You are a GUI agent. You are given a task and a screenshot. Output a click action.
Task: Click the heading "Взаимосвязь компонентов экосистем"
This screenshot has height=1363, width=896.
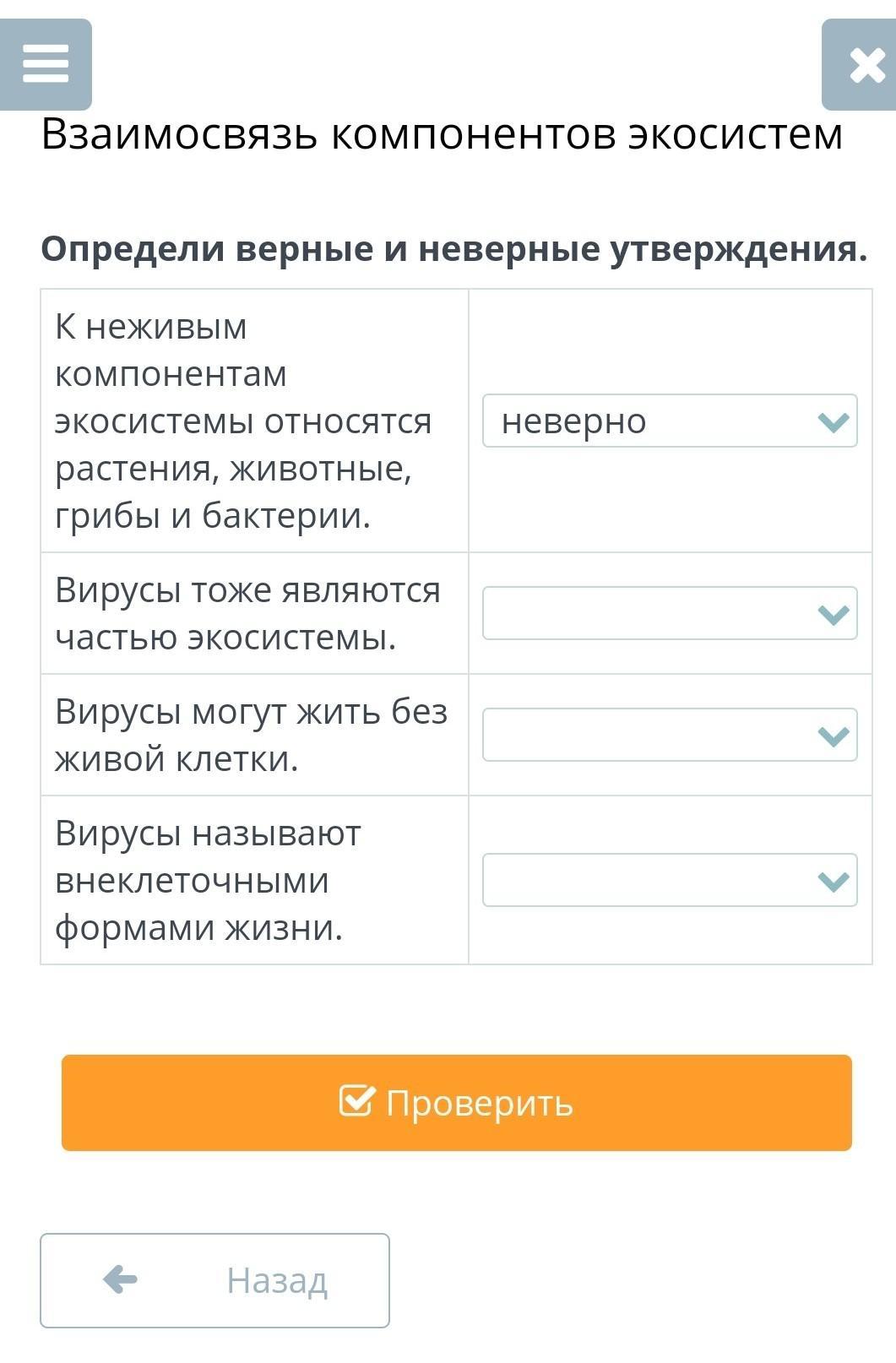pyautogui.click(x=442, y=133)
